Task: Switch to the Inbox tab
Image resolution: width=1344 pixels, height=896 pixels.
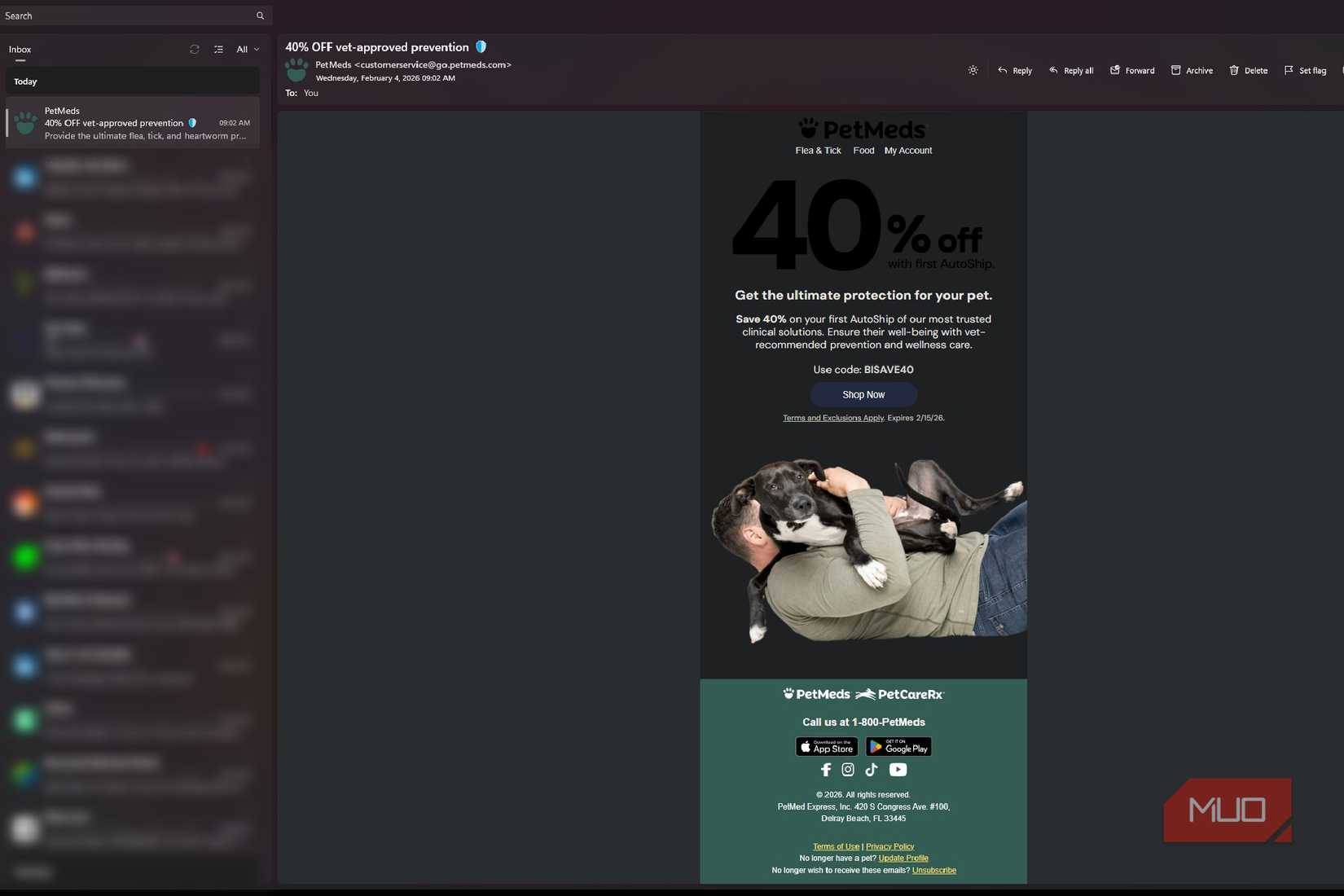Action: pos(20,50)
